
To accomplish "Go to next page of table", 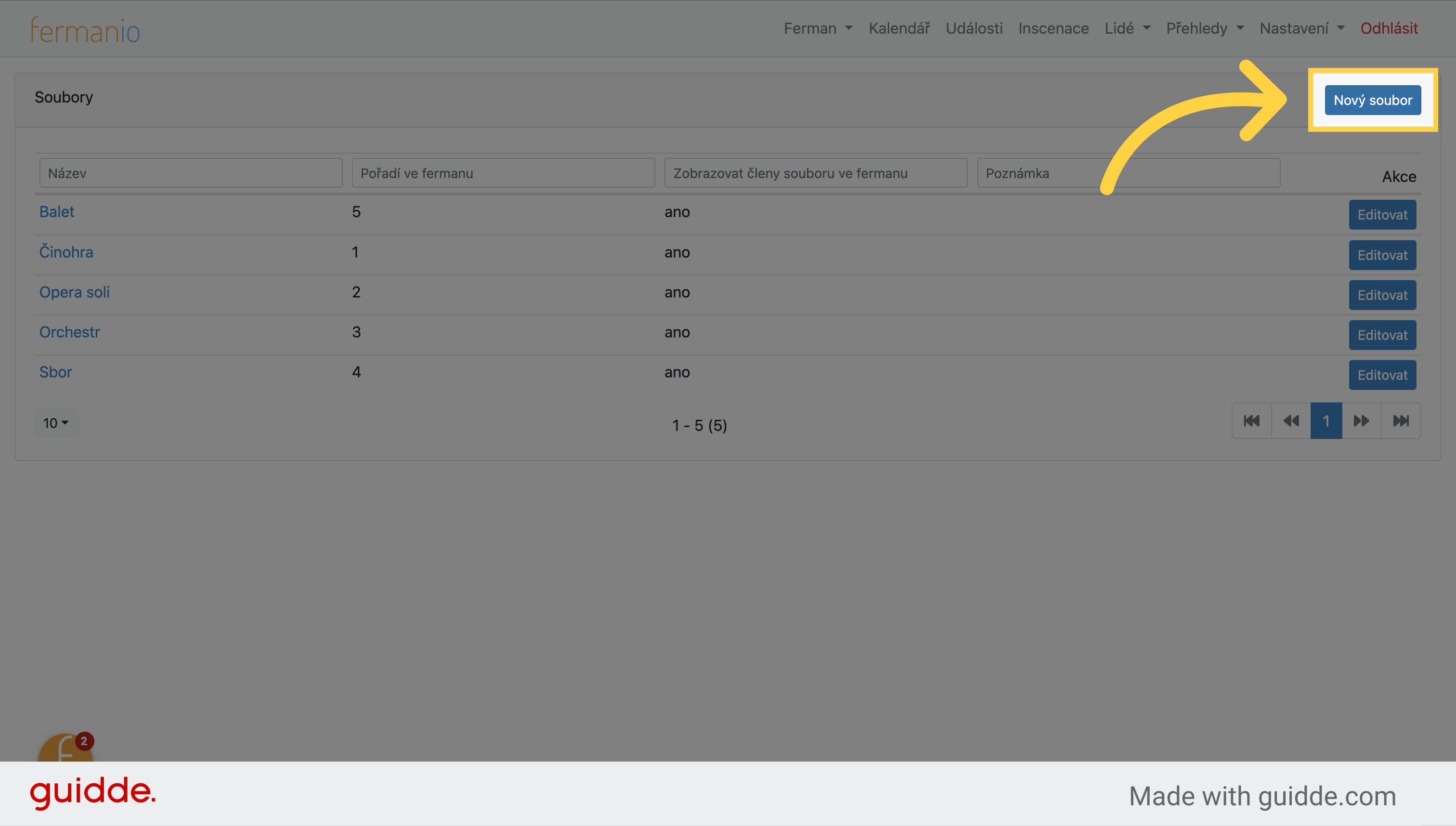I will [x=1361, y=421].
